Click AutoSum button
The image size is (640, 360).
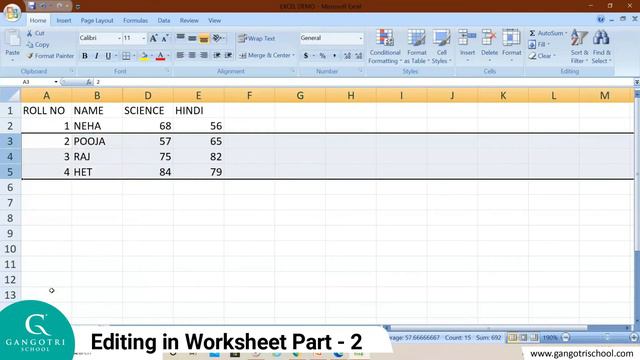point(547,33)
